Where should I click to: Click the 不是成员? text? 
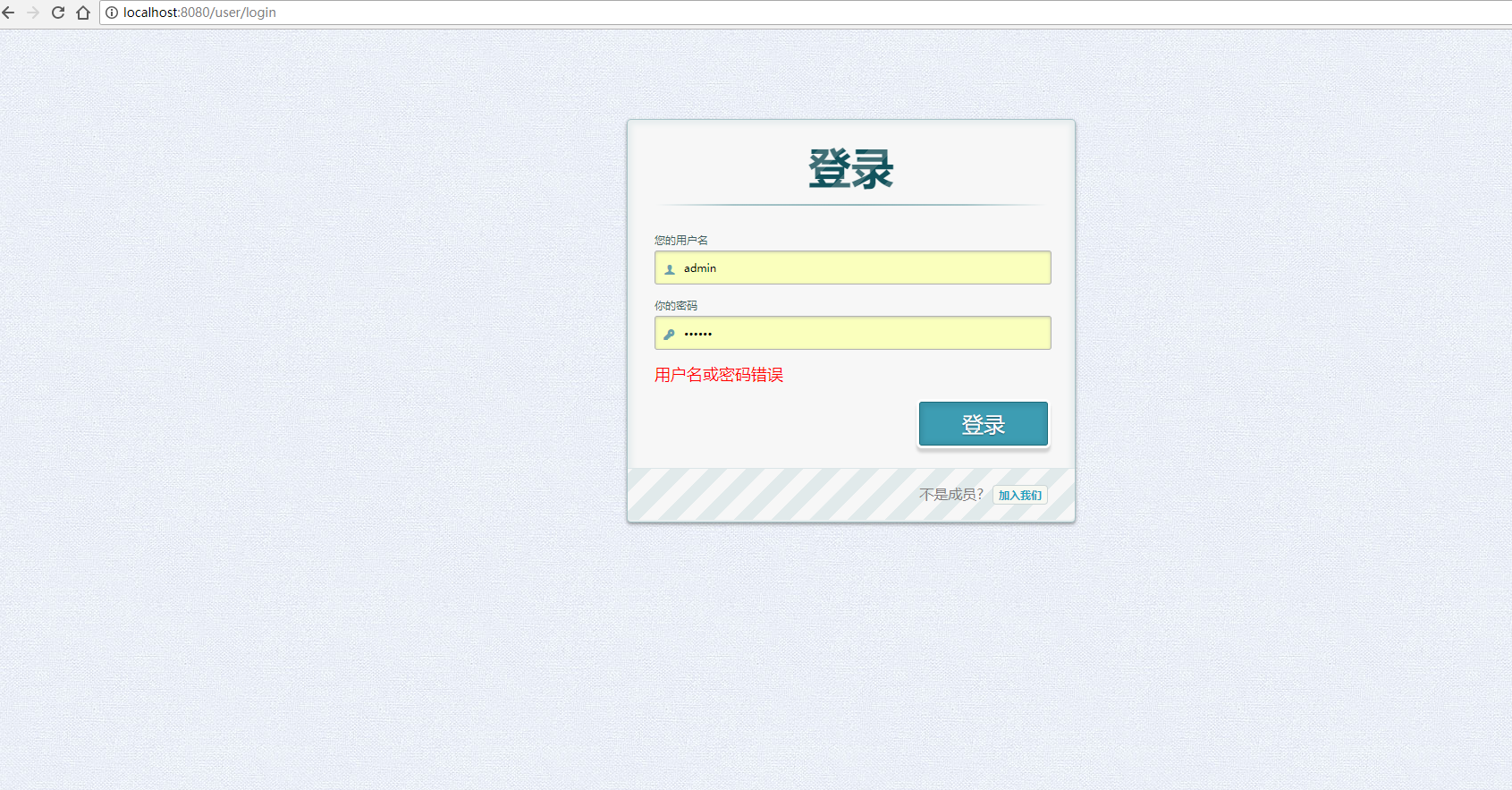point(951,495)
